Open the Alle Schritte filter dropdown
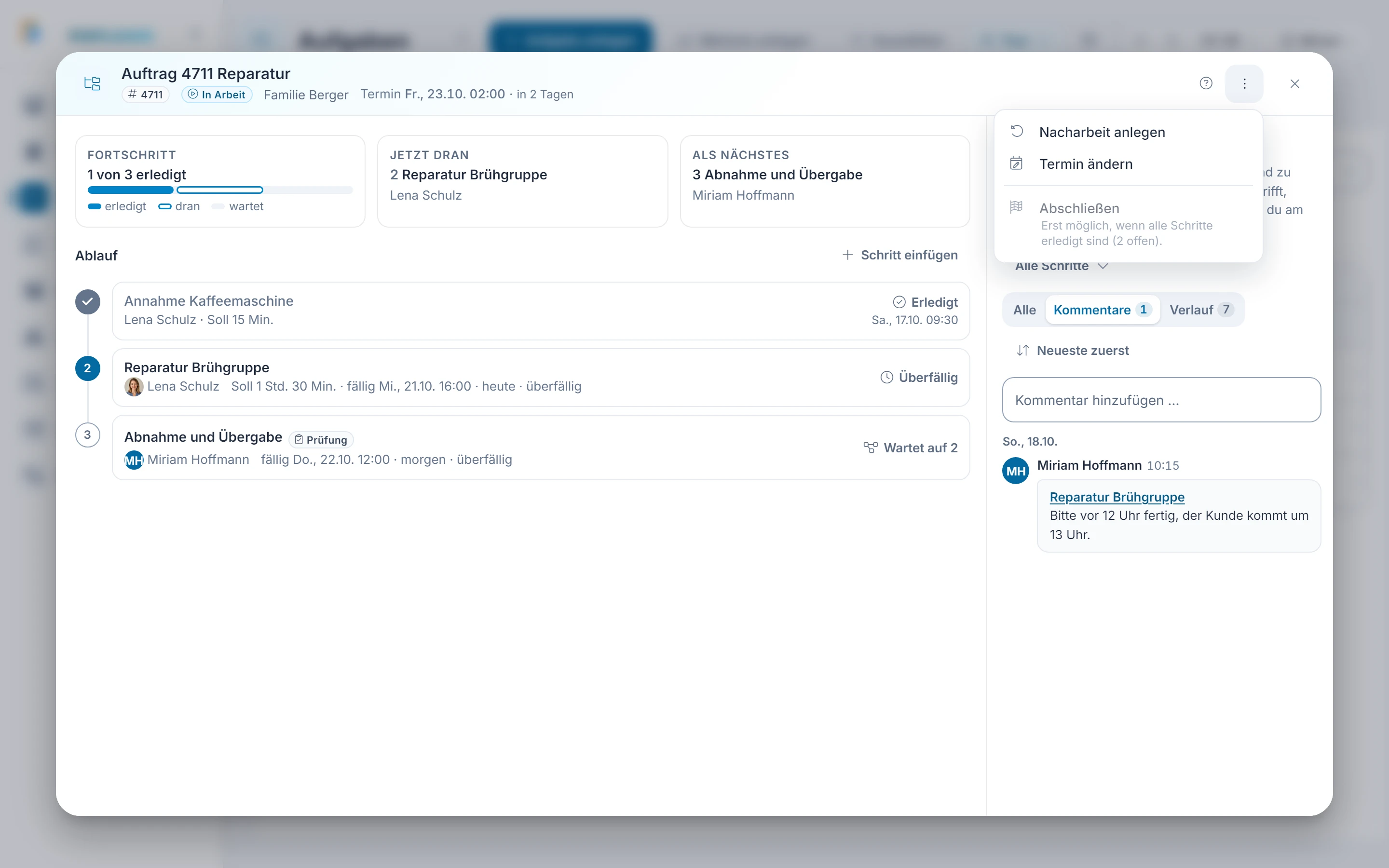Screen dimensions: 1389x868 (1061, 266)
